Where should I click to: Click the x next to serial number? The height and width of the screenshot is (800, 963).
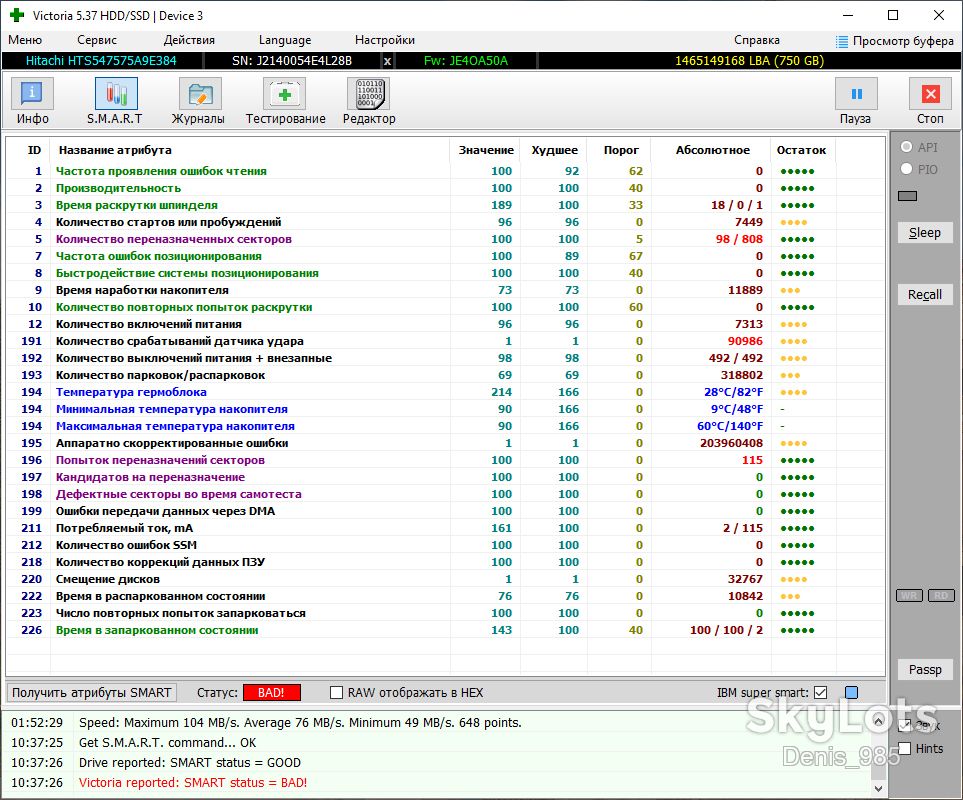point(387,61)
